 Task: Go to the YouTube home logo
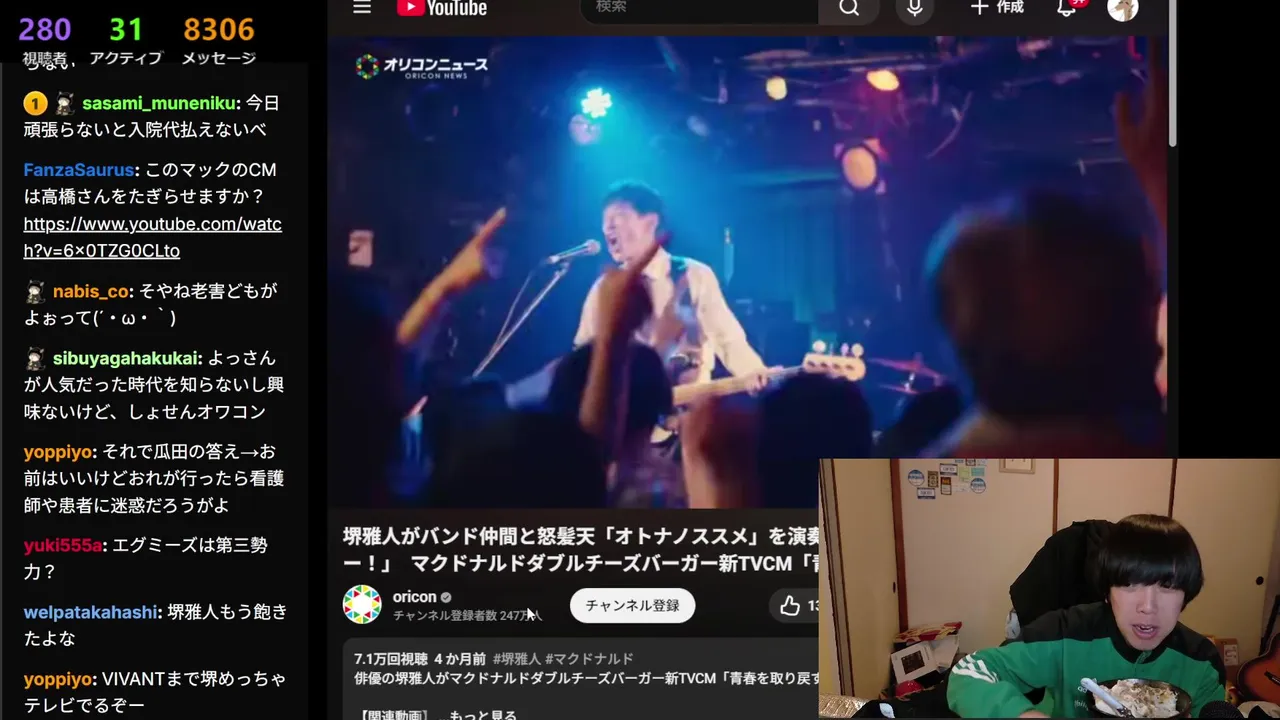[x=442, y=8]
